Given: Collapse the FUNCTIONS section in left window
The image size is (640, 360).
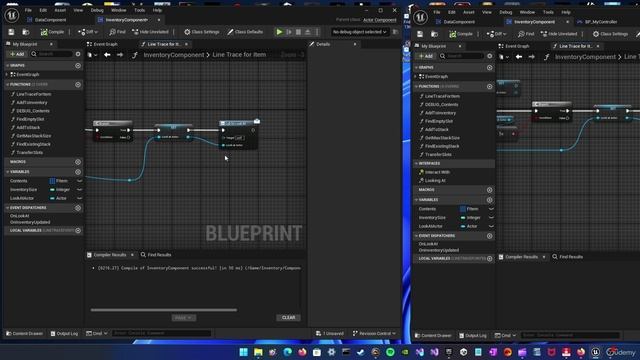Looking at the screenshot, I should click(7, 84).
